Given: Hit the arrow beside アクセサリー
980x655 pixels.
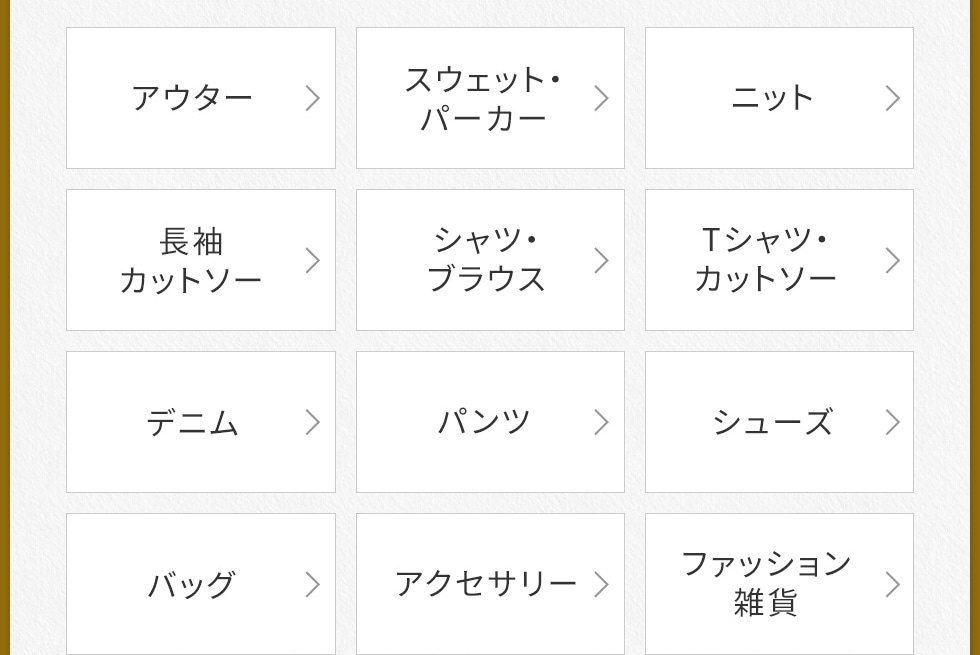Looking at the screenshot, I should pos(602,584).
